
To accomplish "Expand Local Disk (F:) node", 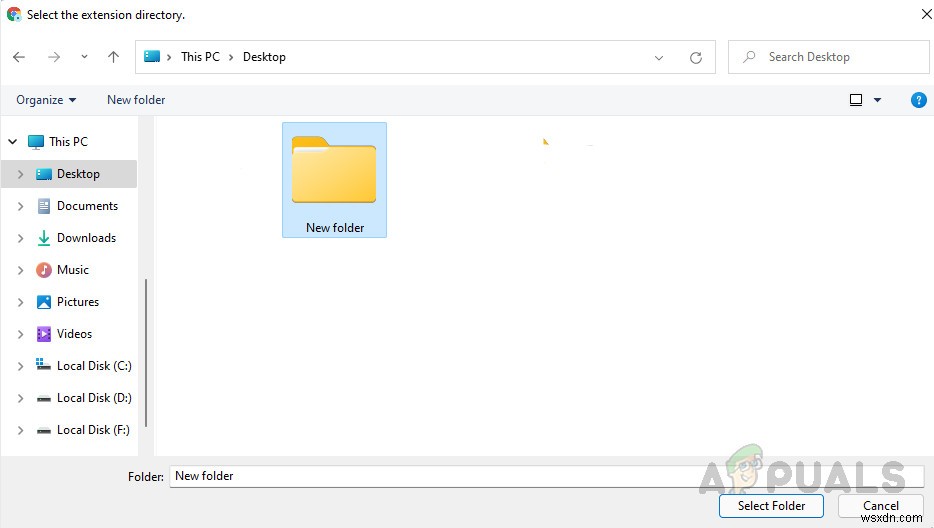I will [x=20, y=431].
